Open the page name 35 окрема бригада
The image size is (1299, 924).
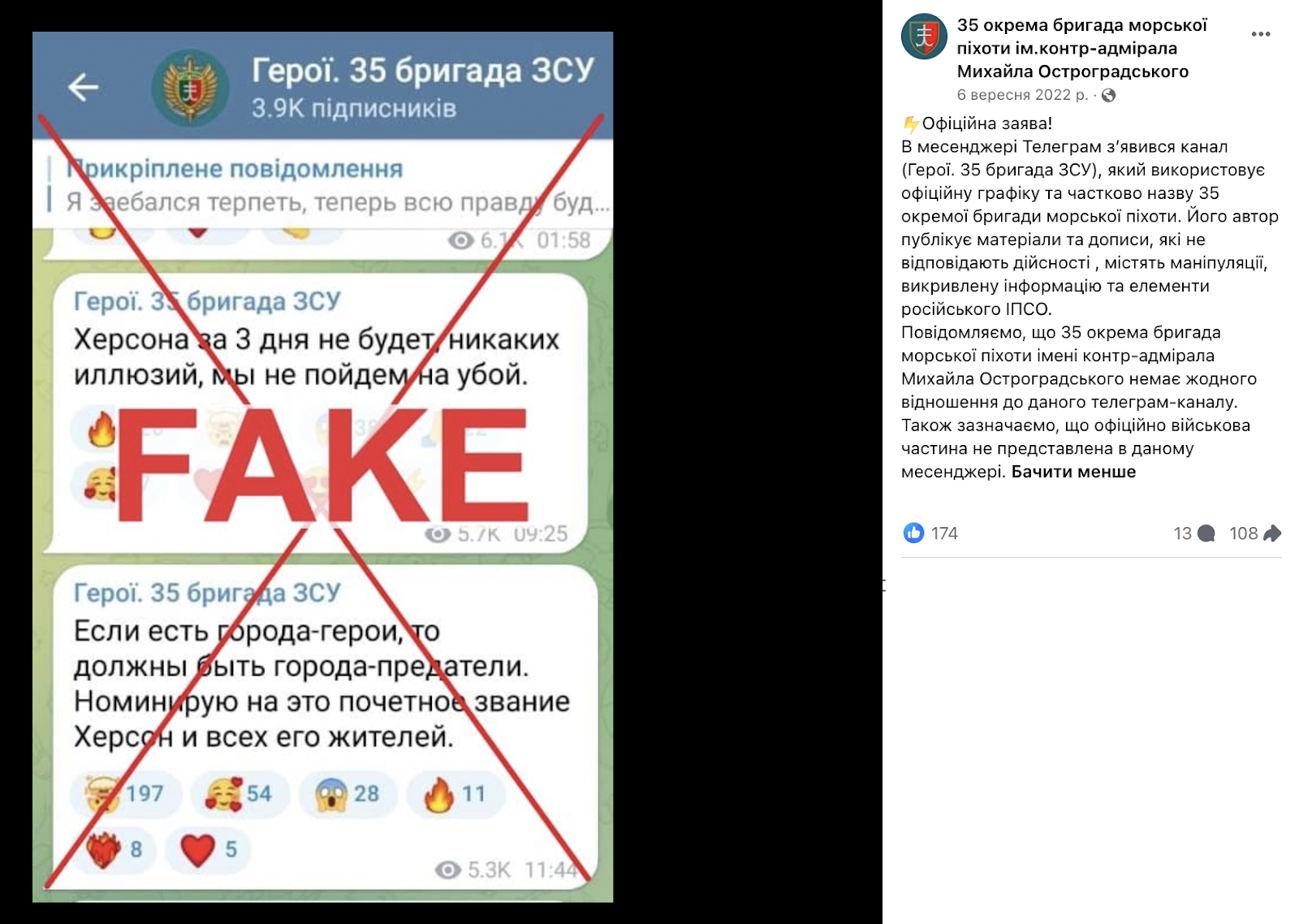click(1081, 48)
